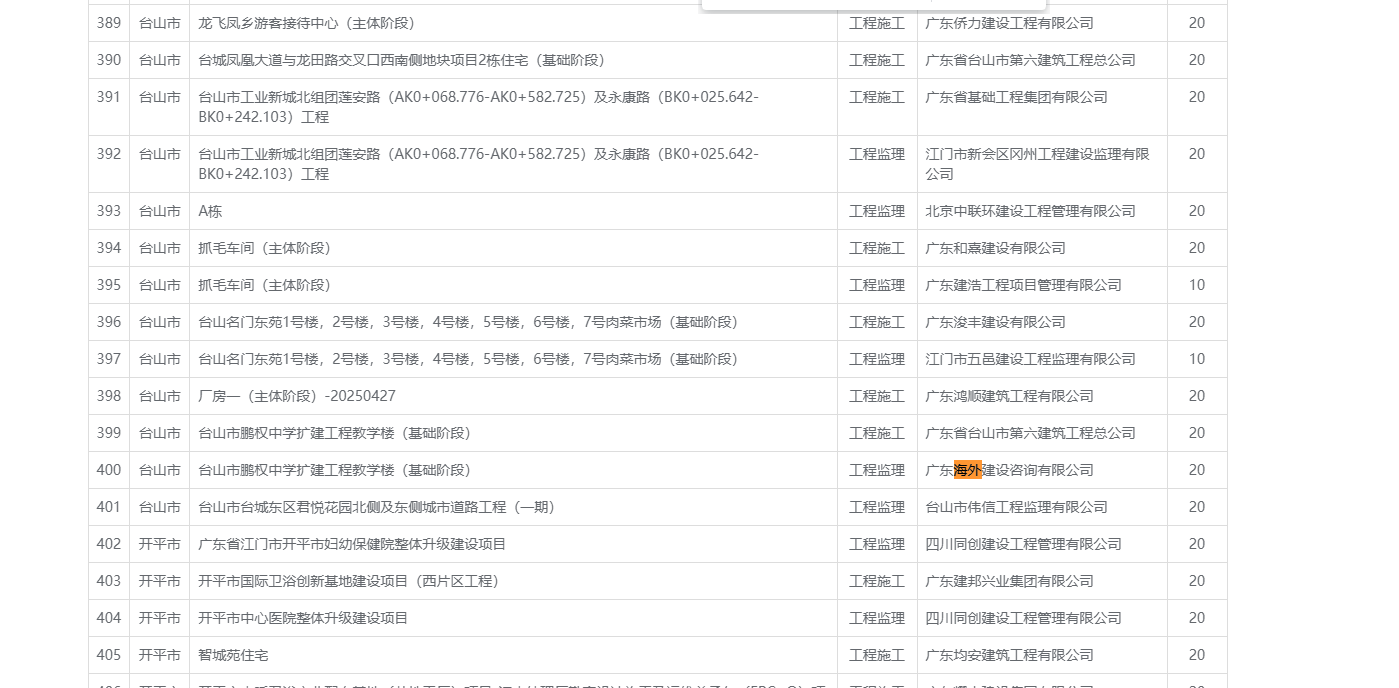1399x688 pixels.
Task: Select project 智城苑住宅 in row 405
Action: [233, 655]
